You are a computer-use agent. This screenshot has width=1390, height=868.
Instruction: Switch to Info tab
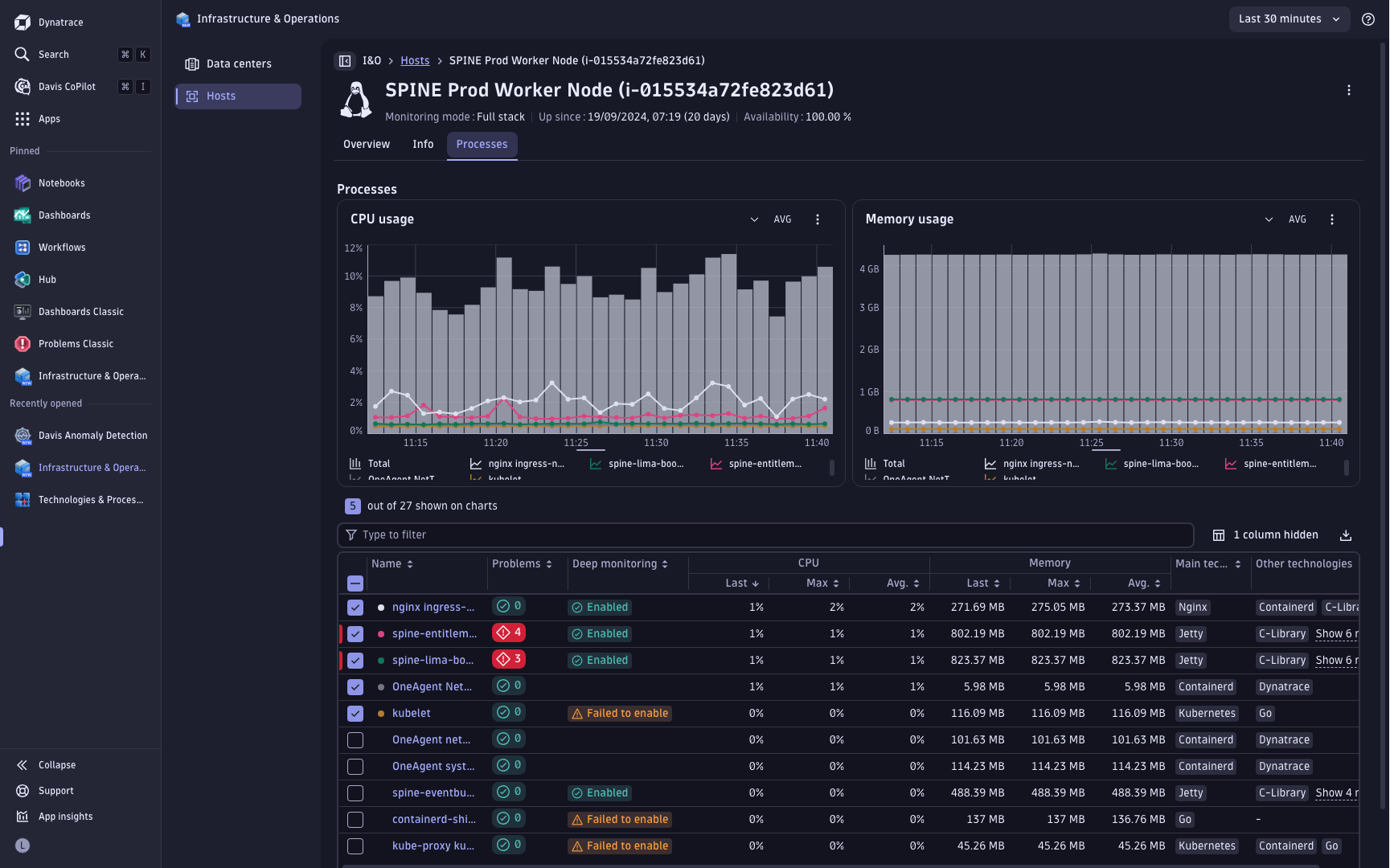coord(423,145)
